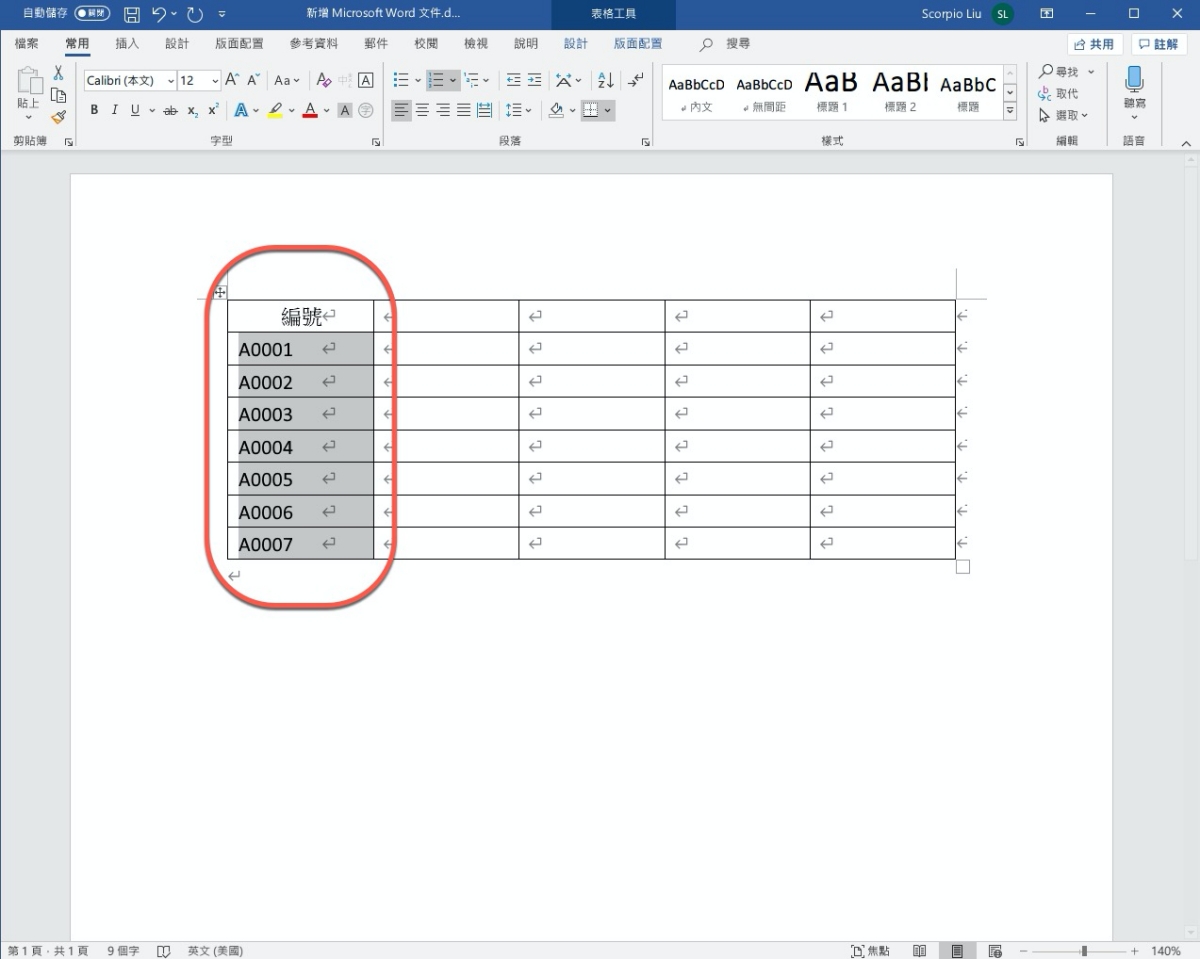Open the 插入 ribbon tab
Screen dimensions: 1200x959
pos(127,44)
